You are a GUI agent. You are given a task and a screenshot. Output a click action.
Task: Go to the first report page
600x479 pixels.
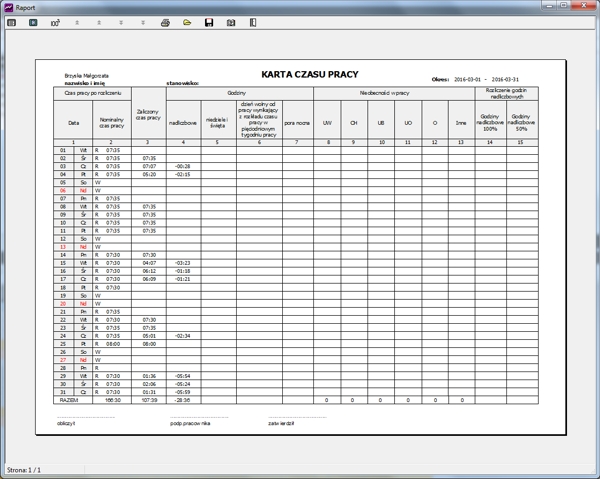[x=77, y=22]
